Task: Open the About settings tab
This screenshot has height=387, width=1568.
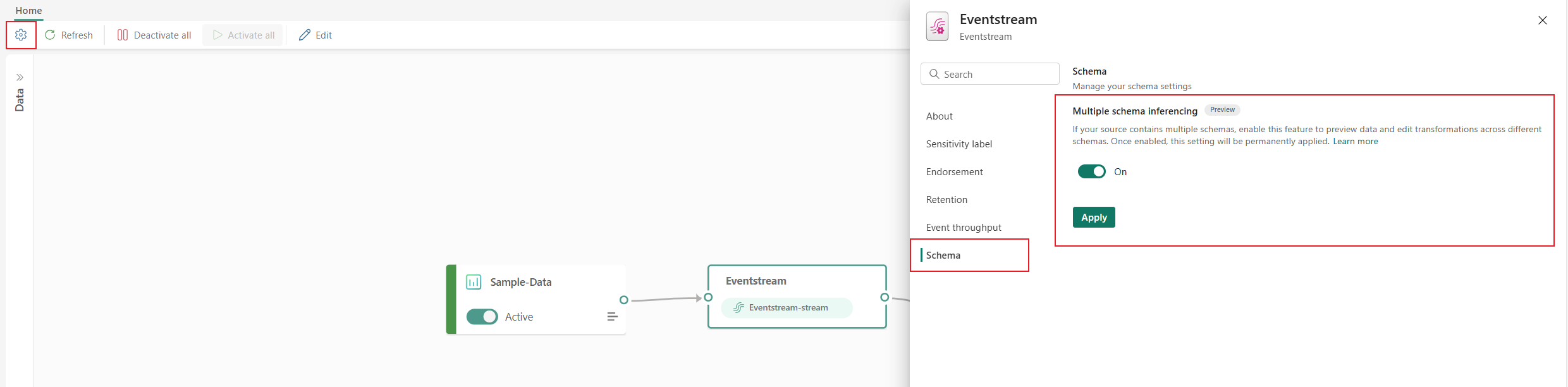Action: point(940,116)
